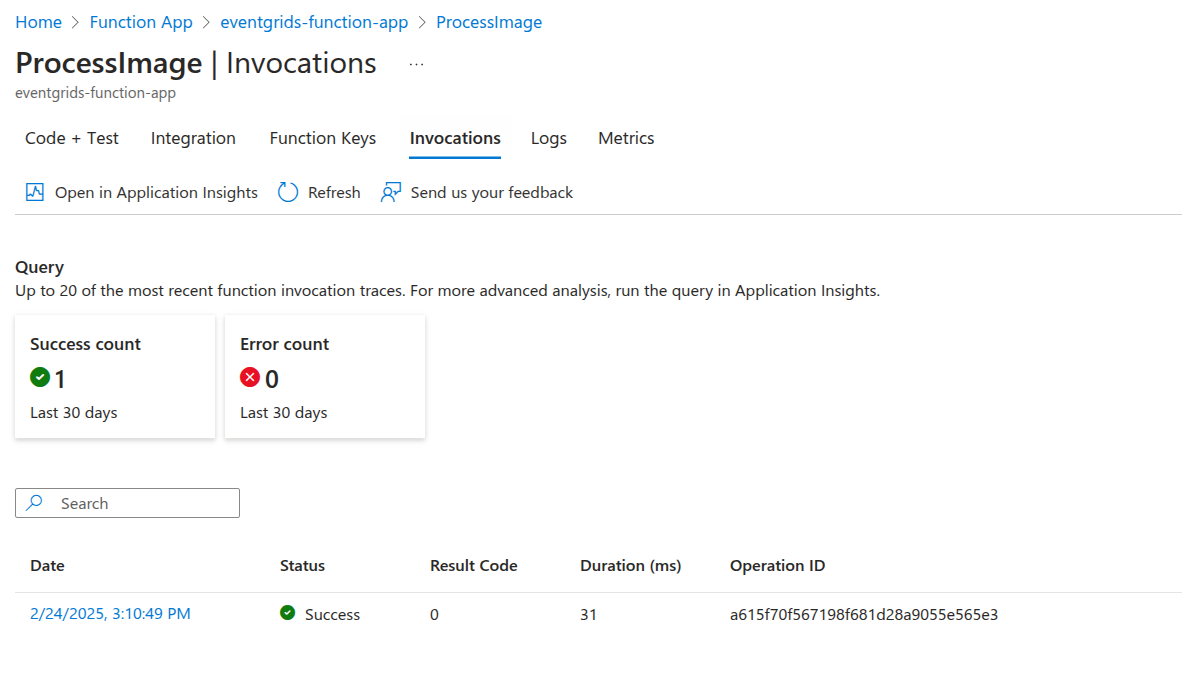Click the Success count summary card
Screen dimensions: 1182x678
point(115,377)
